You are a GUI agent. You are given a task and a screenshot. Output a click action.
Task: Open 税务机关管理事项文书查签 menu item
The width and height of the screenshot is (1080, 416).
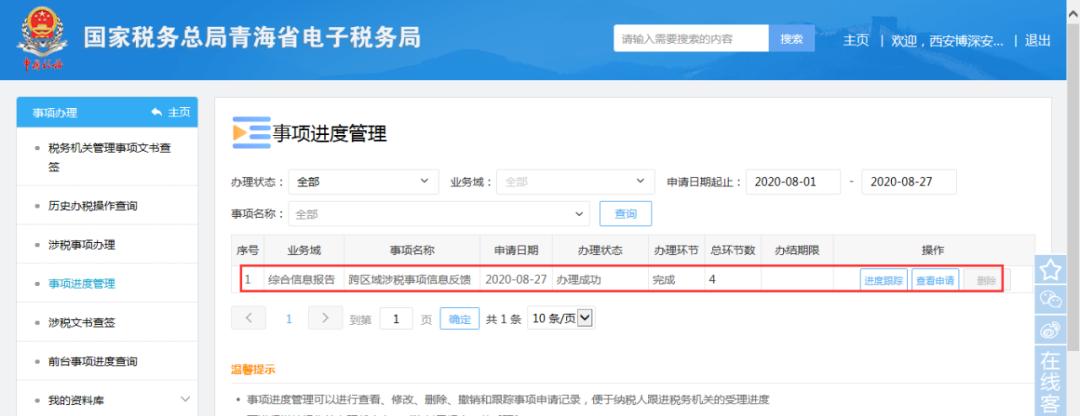click(109, 156)
